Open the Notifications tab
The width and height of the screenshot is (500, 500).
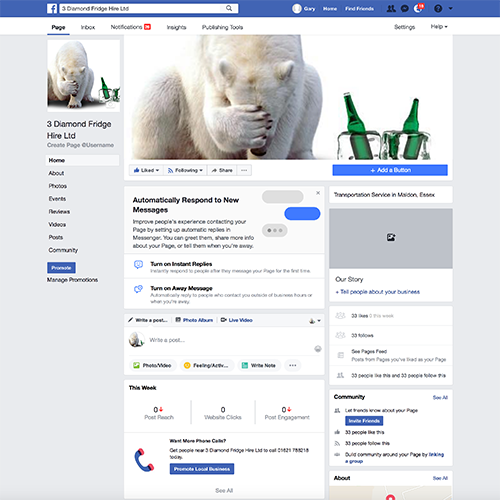(x=131, y=27)
